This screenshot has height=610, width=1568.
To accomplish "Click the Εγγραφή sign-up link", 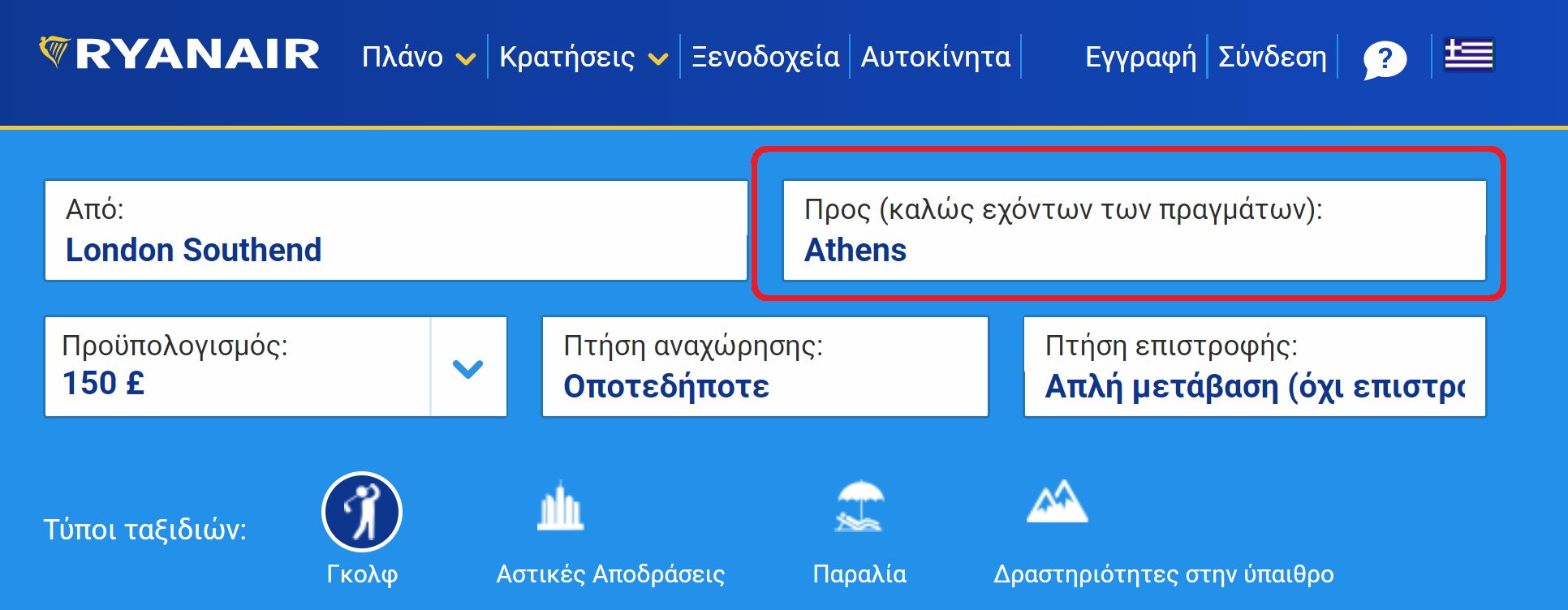I will (1140, 57).
